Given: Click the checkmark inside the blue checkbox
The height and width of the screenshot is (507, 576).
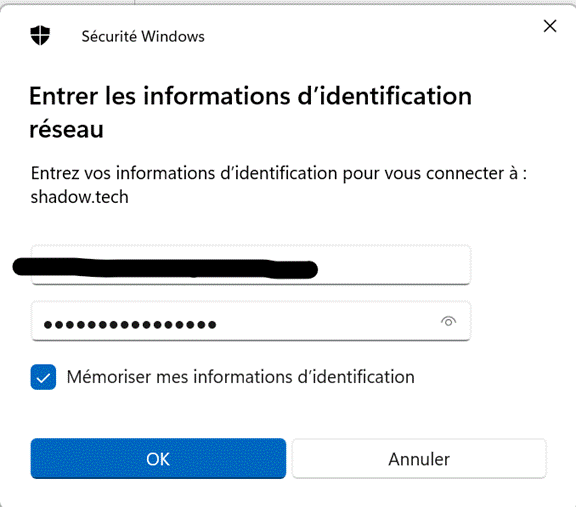Looking at the screenshot, I should pos(43,378).
